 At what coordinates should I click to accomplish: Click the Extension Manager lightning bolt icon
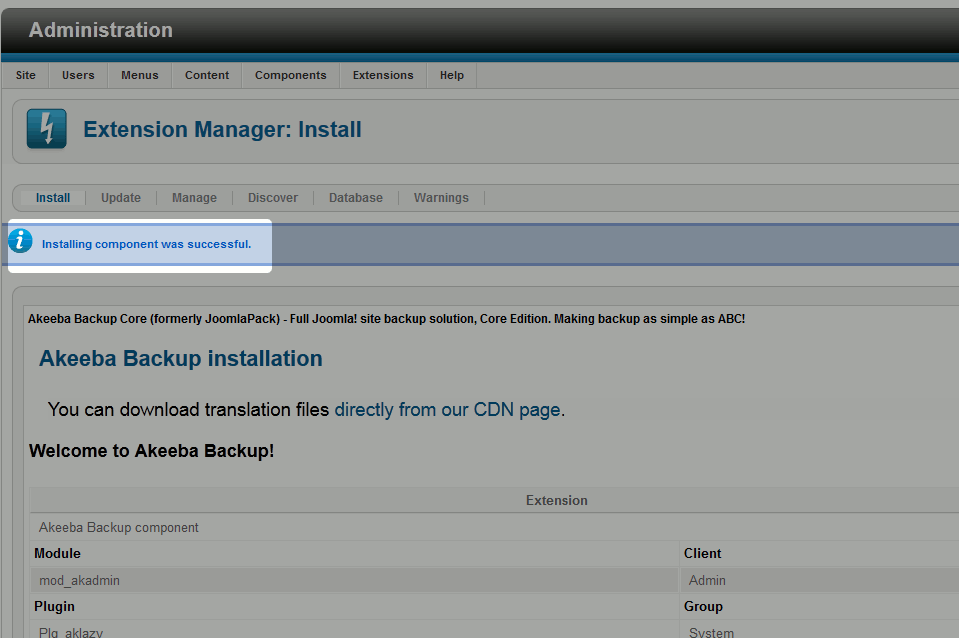pyautogui.click(x=46, y=129)
